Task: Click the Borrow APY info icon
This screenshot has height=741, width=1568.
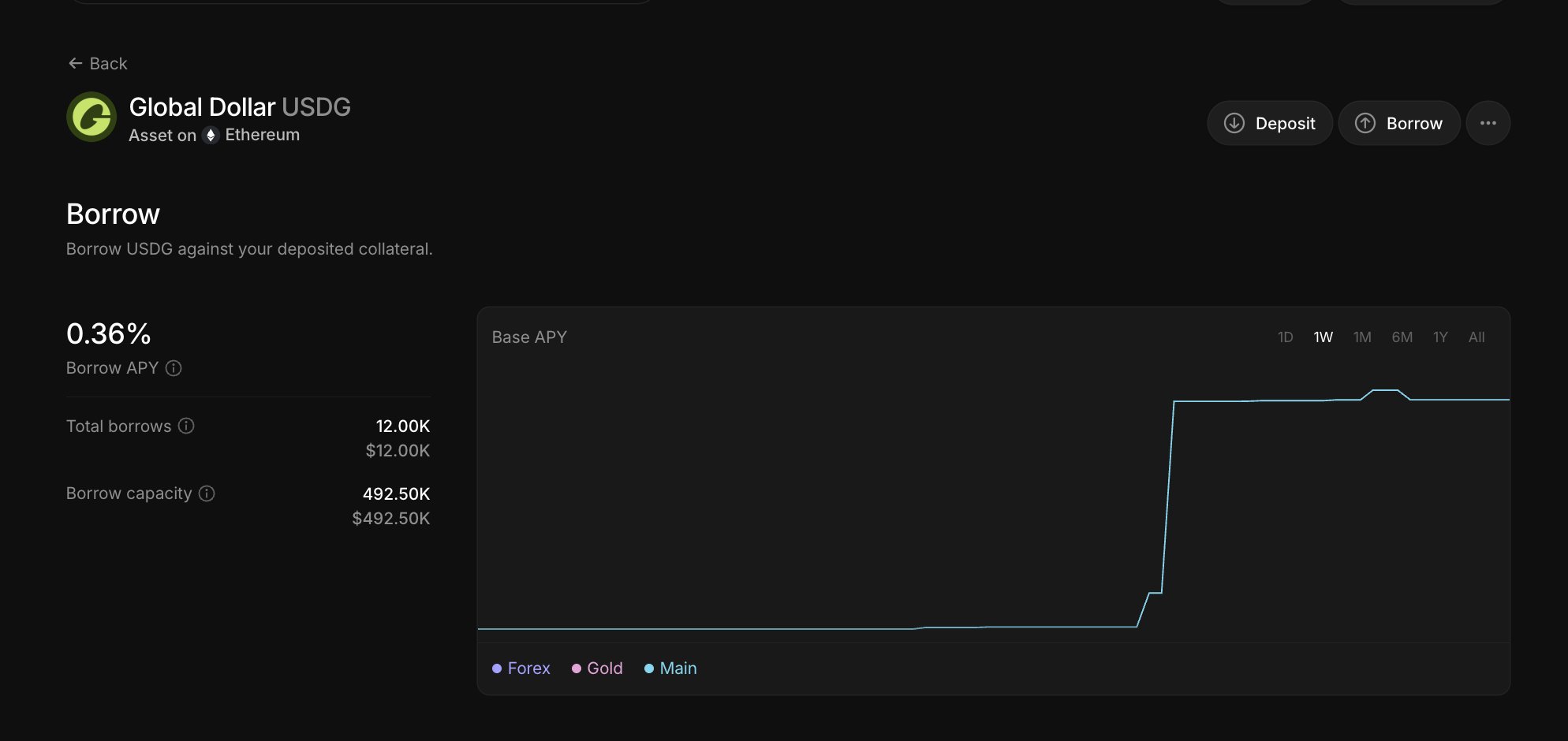Action: click(x=174, y=368)
